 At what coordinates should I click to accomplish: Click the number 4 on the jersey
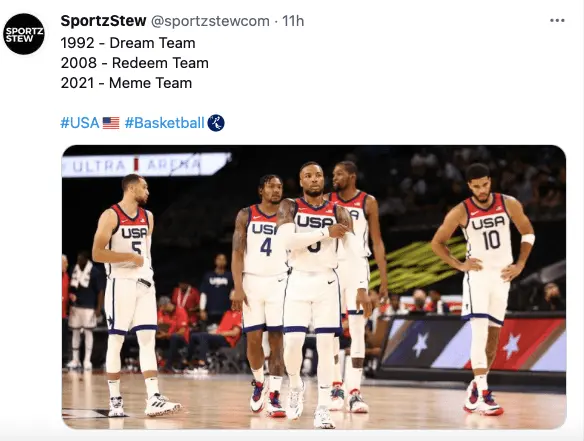[x=266, y=247]
